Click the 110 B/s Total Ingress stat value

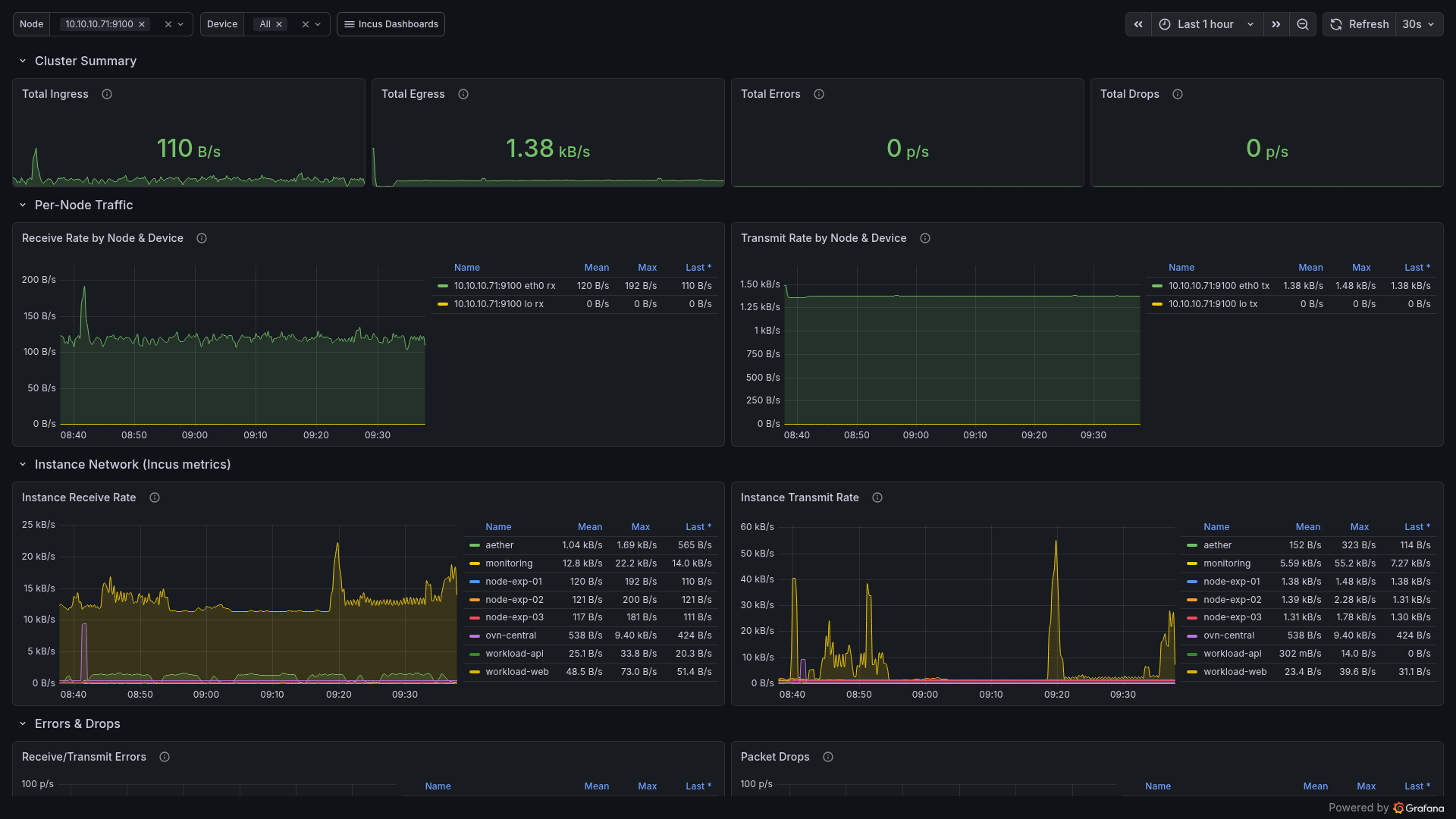(x=188, y=148)
